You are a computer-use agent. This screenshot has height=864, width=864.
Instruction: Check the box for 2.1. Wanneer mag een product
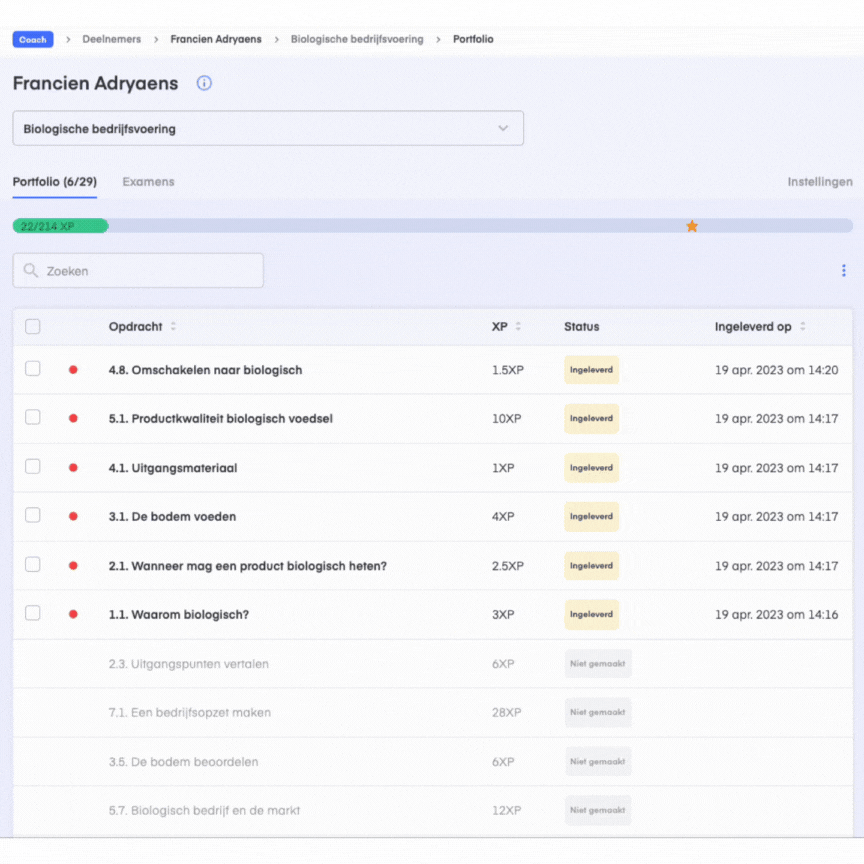(x=33, y=565)
